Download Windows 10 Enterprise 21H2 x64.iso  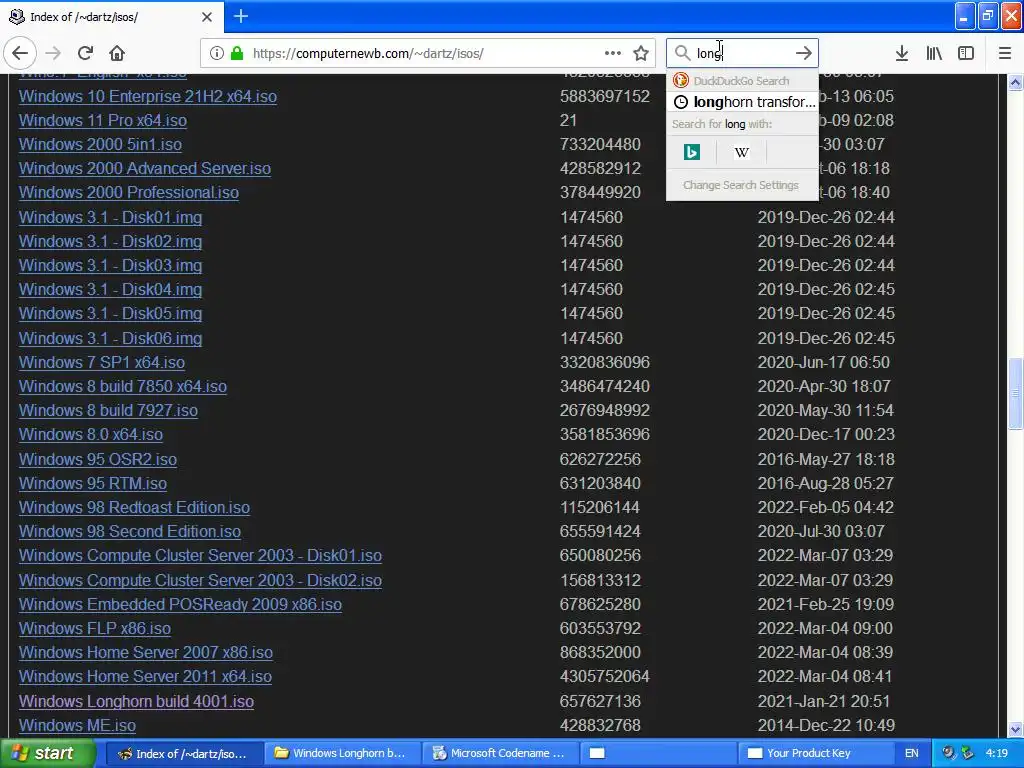148,96
